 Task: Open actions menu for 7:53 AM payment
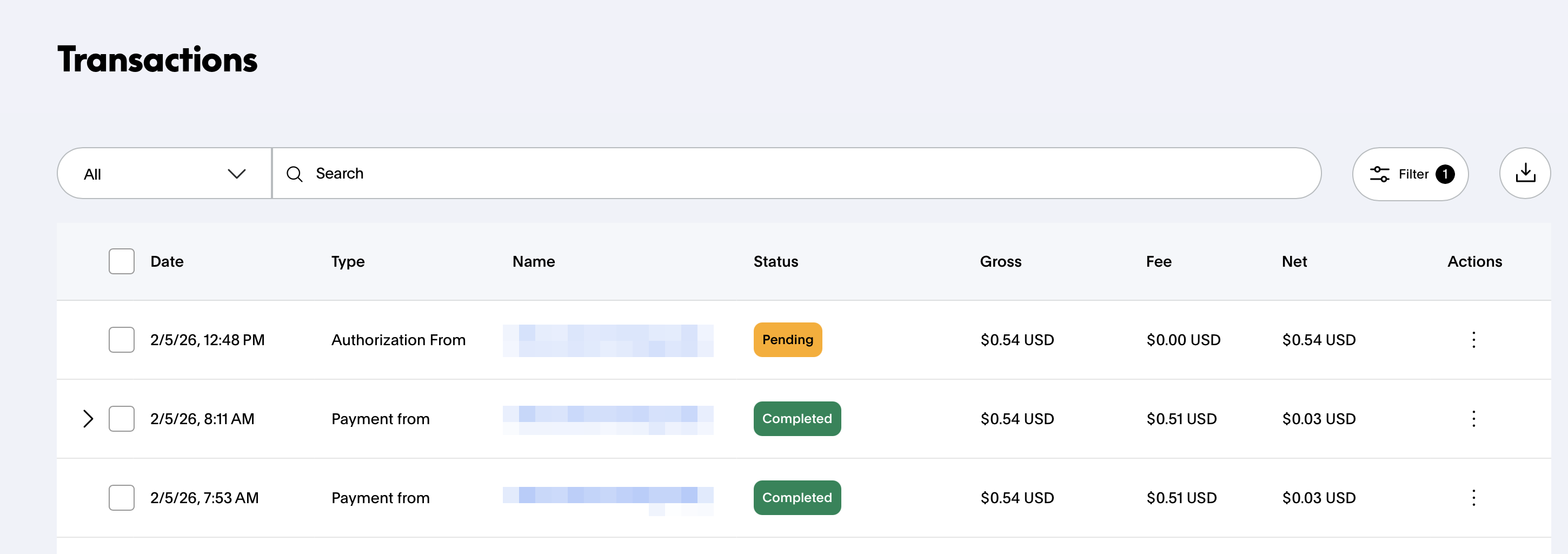(1473, 498)
